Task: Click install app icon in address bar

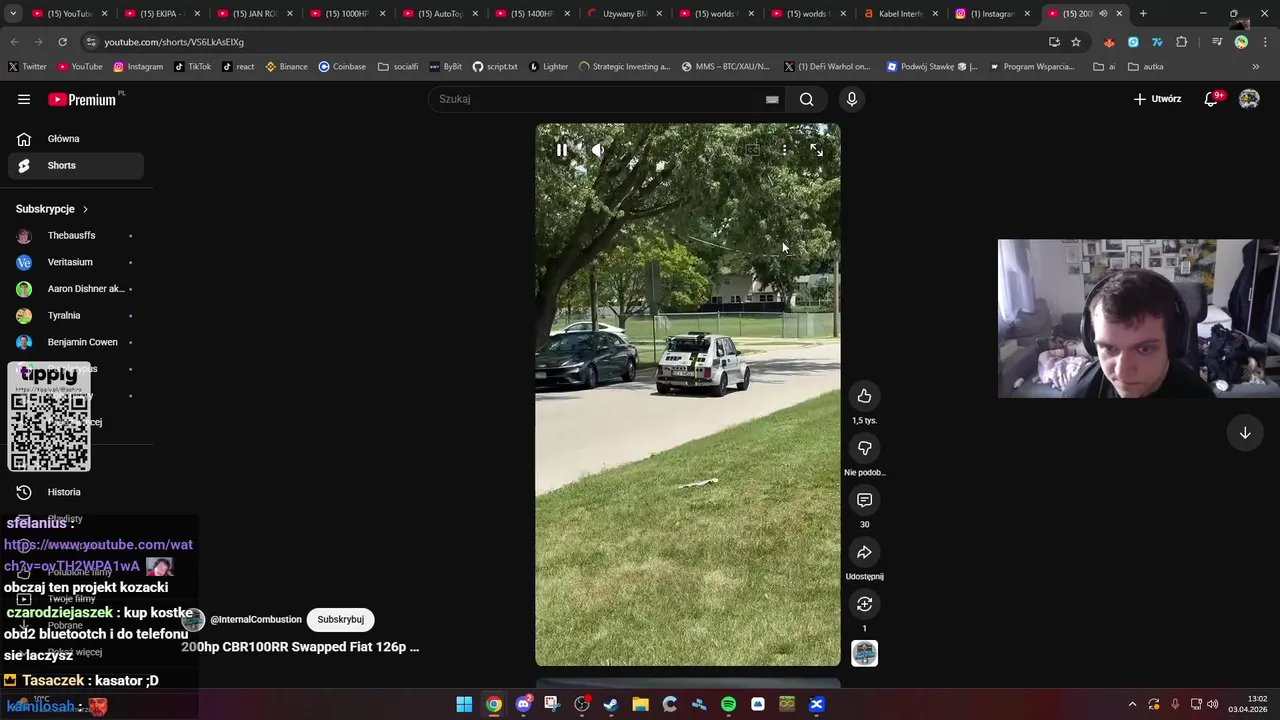Action: pos(1054,42)
